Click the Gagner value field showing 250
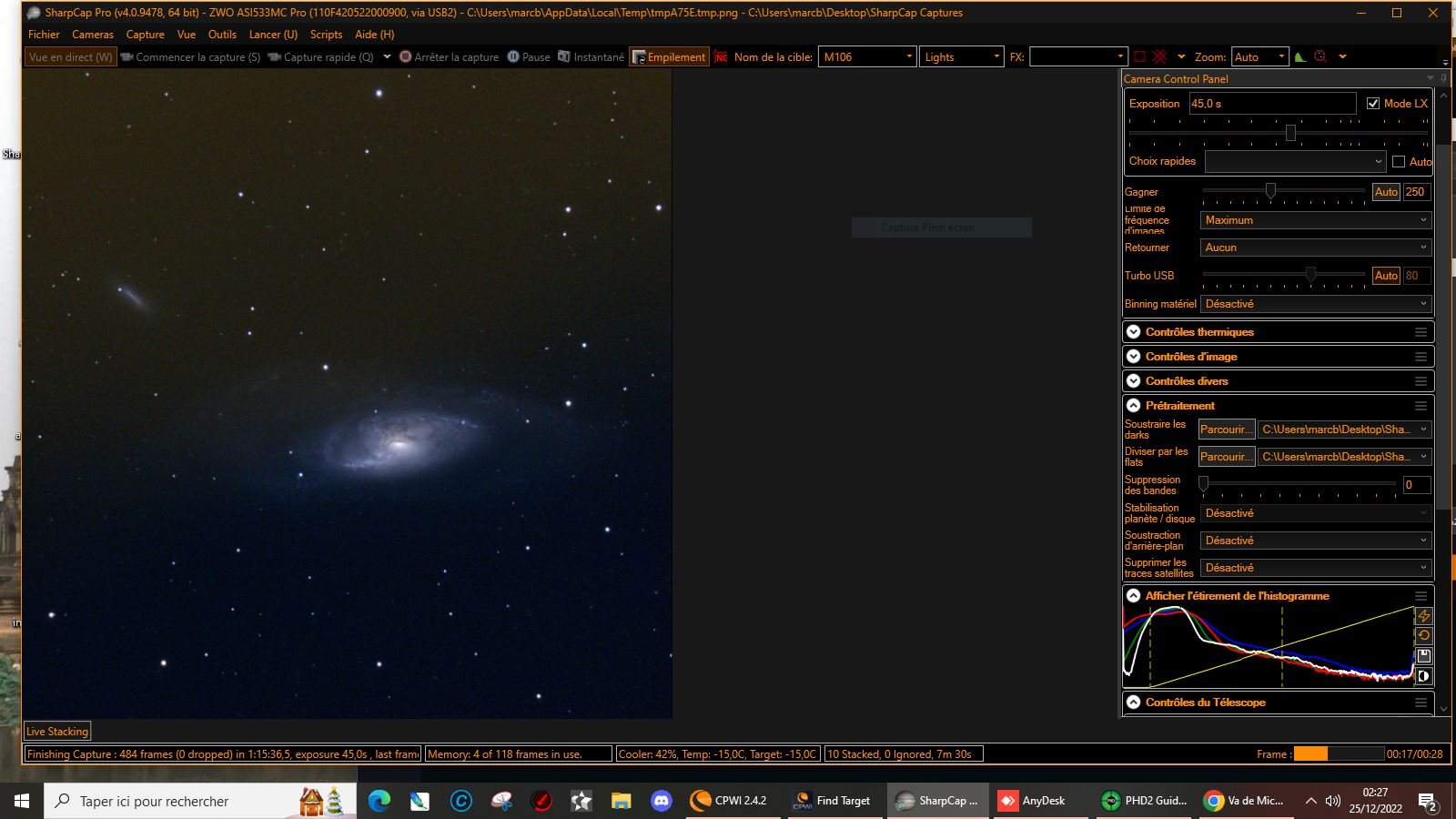The width and height of the screenshot is (1456, 819). 1417,192
